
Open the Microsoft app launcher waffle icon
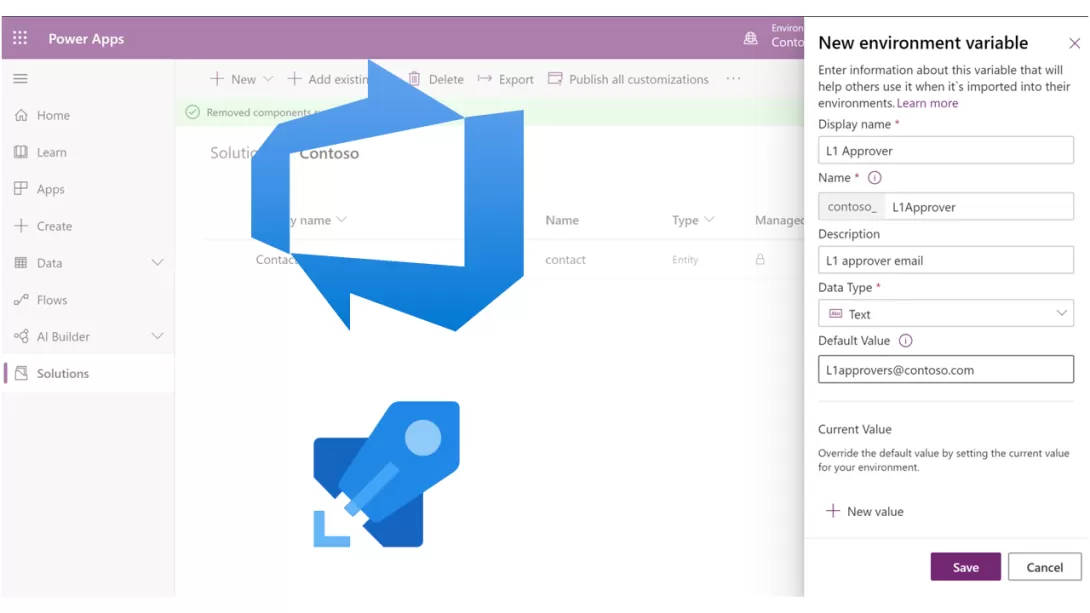(18, 38)
